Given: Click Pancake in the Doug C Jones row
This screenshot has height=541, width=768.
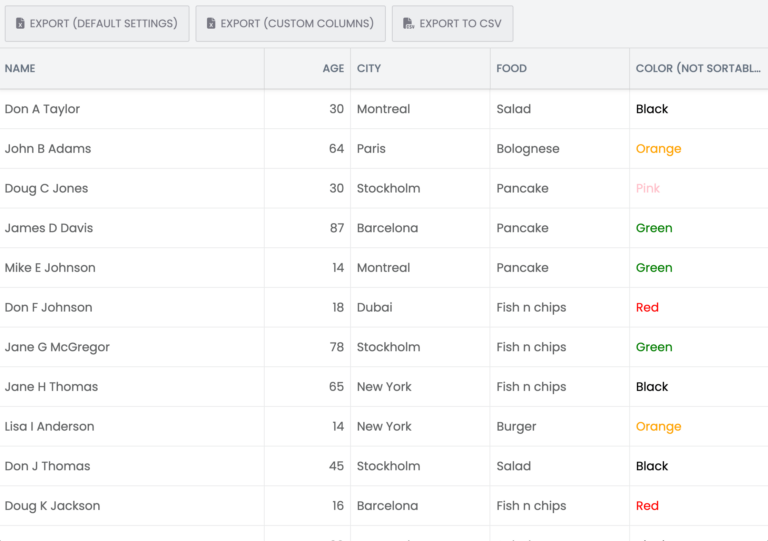Looking at the screenshot, I should click(x=523, y=188).
